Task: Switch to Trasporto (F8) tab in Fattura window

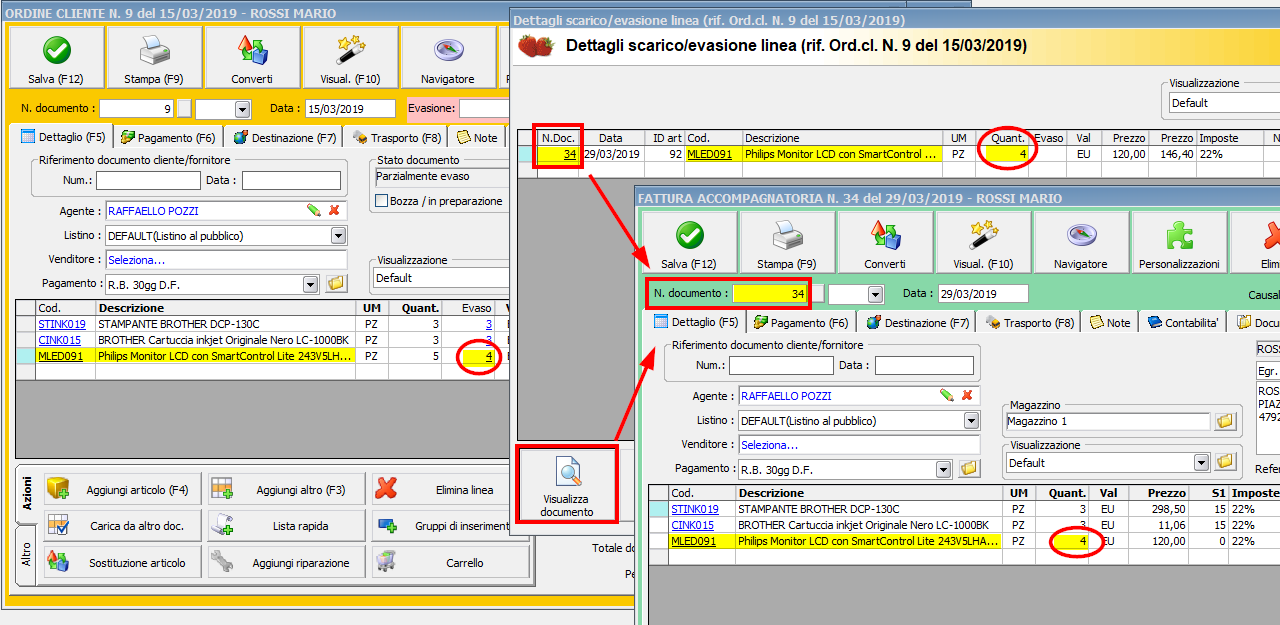Action: pos(1029,323)
